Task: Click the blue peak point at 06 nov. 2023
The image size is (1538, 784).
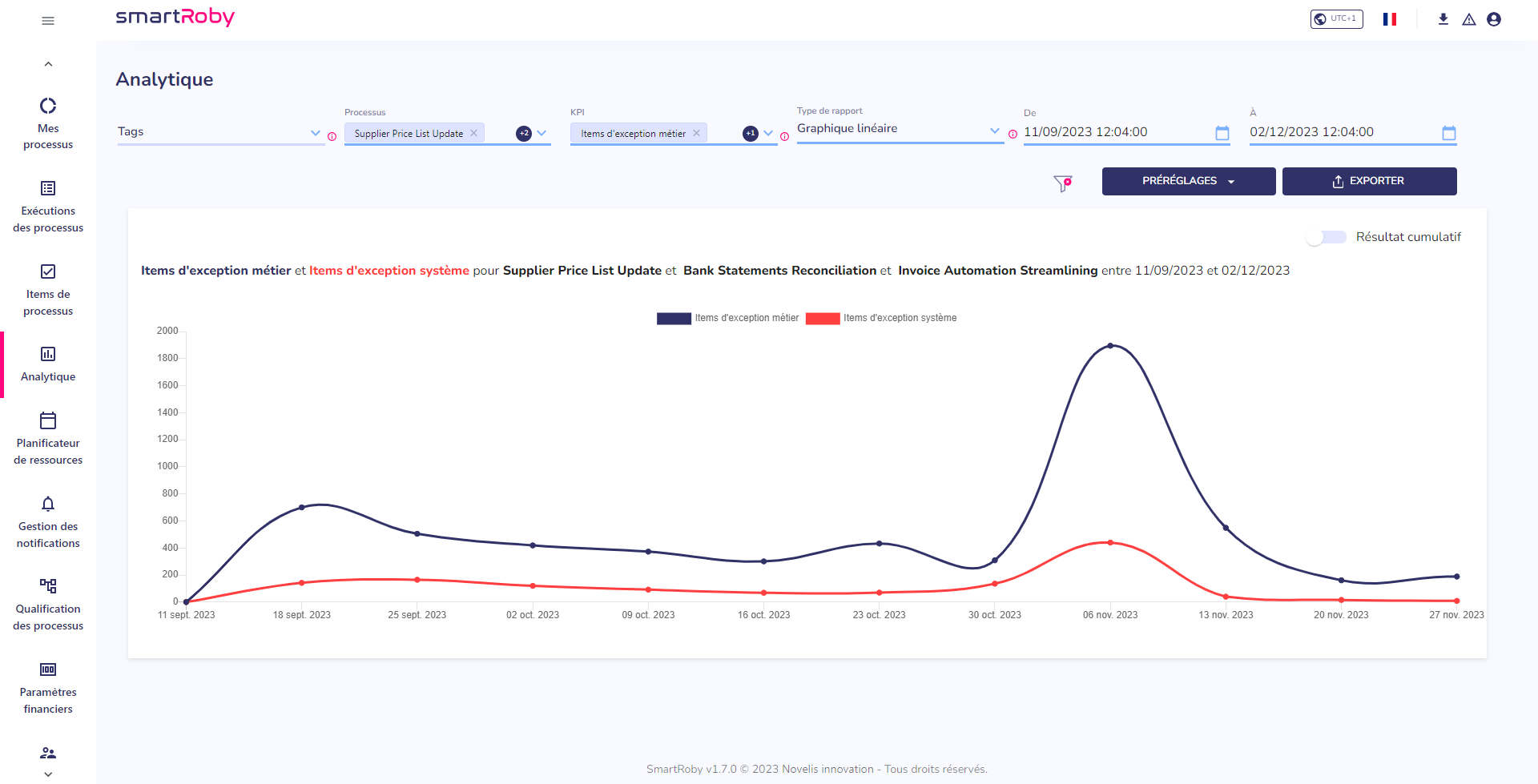Action: [x=1110, y=346]
